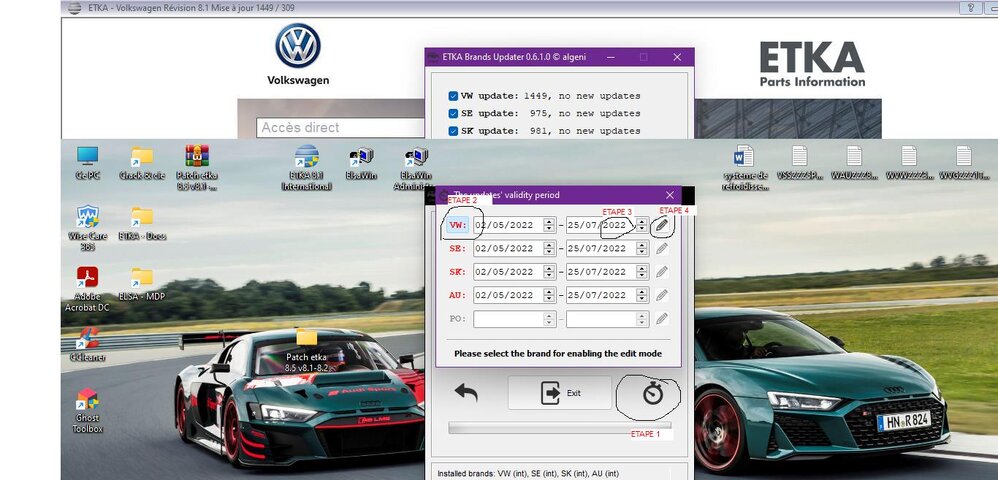The width and height of the screenshot is (998, 480).
Task: Close the updates' validity period dialog
Action: [670, 195]
